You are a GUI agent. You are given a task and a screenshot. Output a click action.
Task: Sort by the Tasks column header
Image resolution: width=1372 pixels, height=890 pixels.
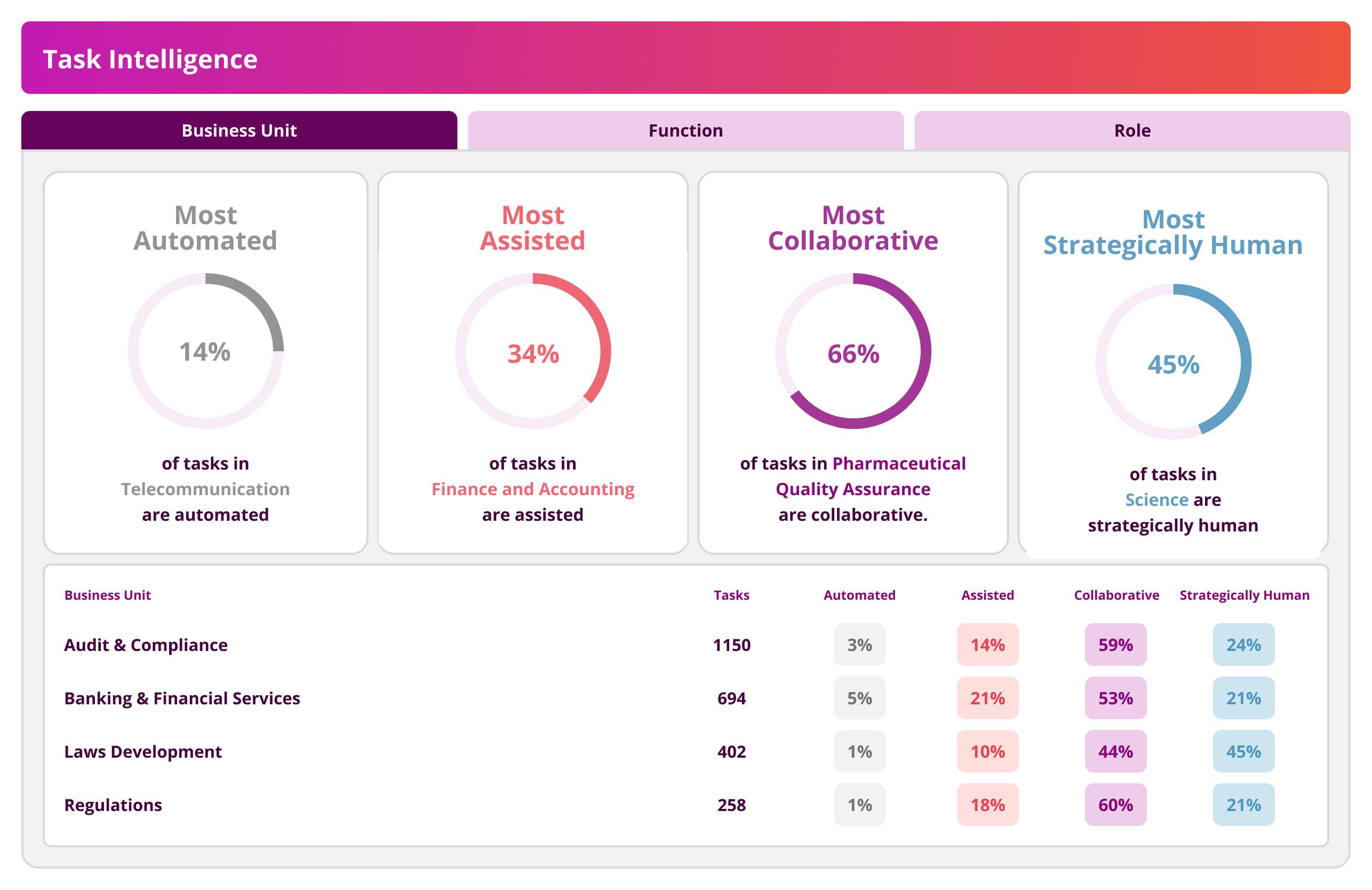pyautogui.click(x=731, y=595)
